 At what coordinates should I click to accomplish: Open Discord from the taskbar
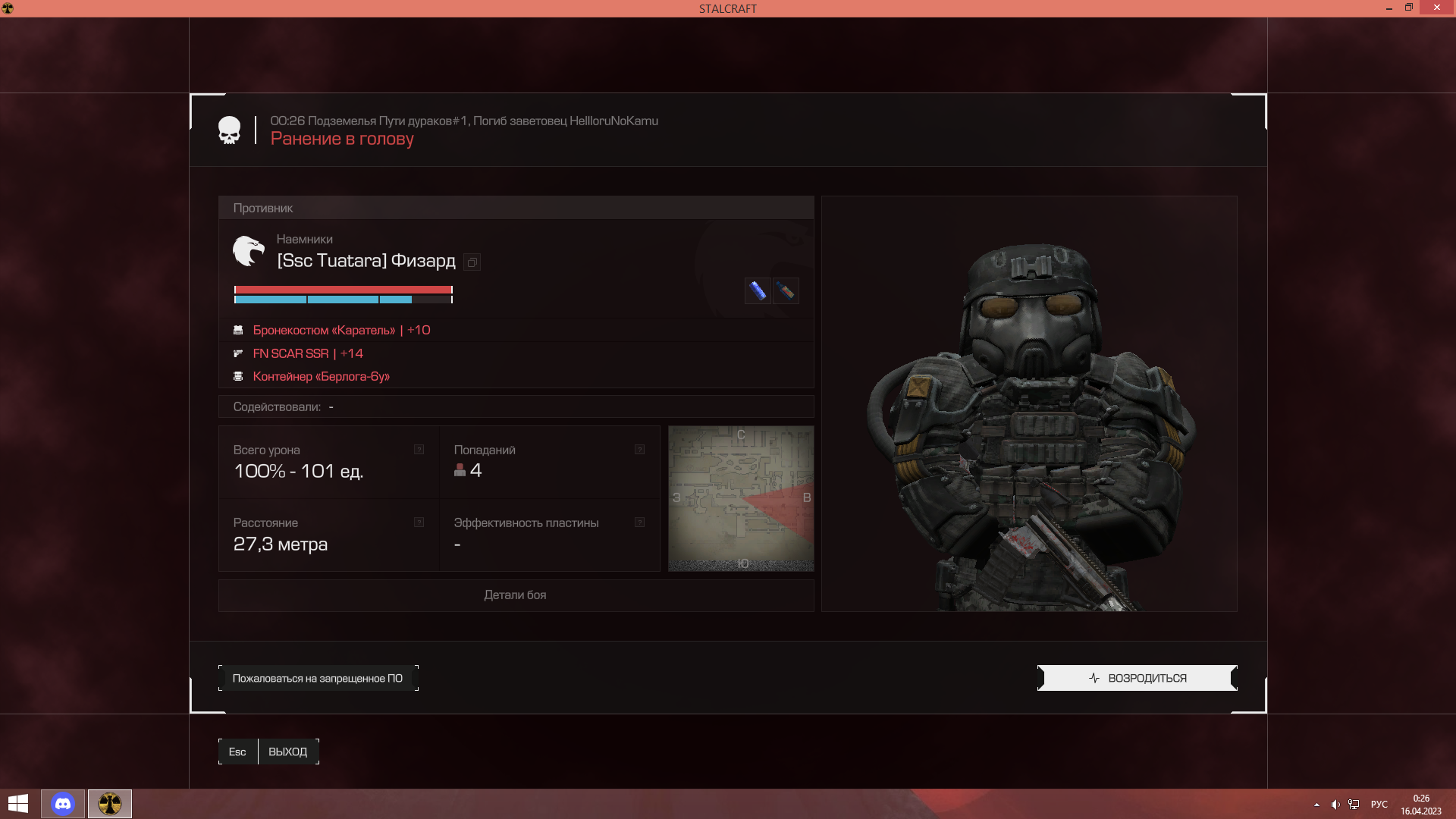tap(63, 804)
